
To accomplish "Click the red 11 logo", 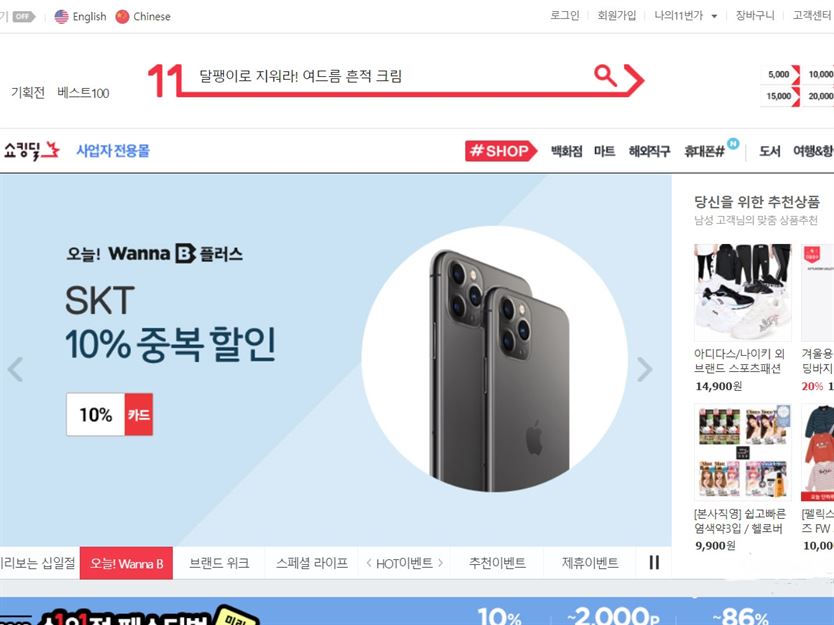I will tap(165, 80).
